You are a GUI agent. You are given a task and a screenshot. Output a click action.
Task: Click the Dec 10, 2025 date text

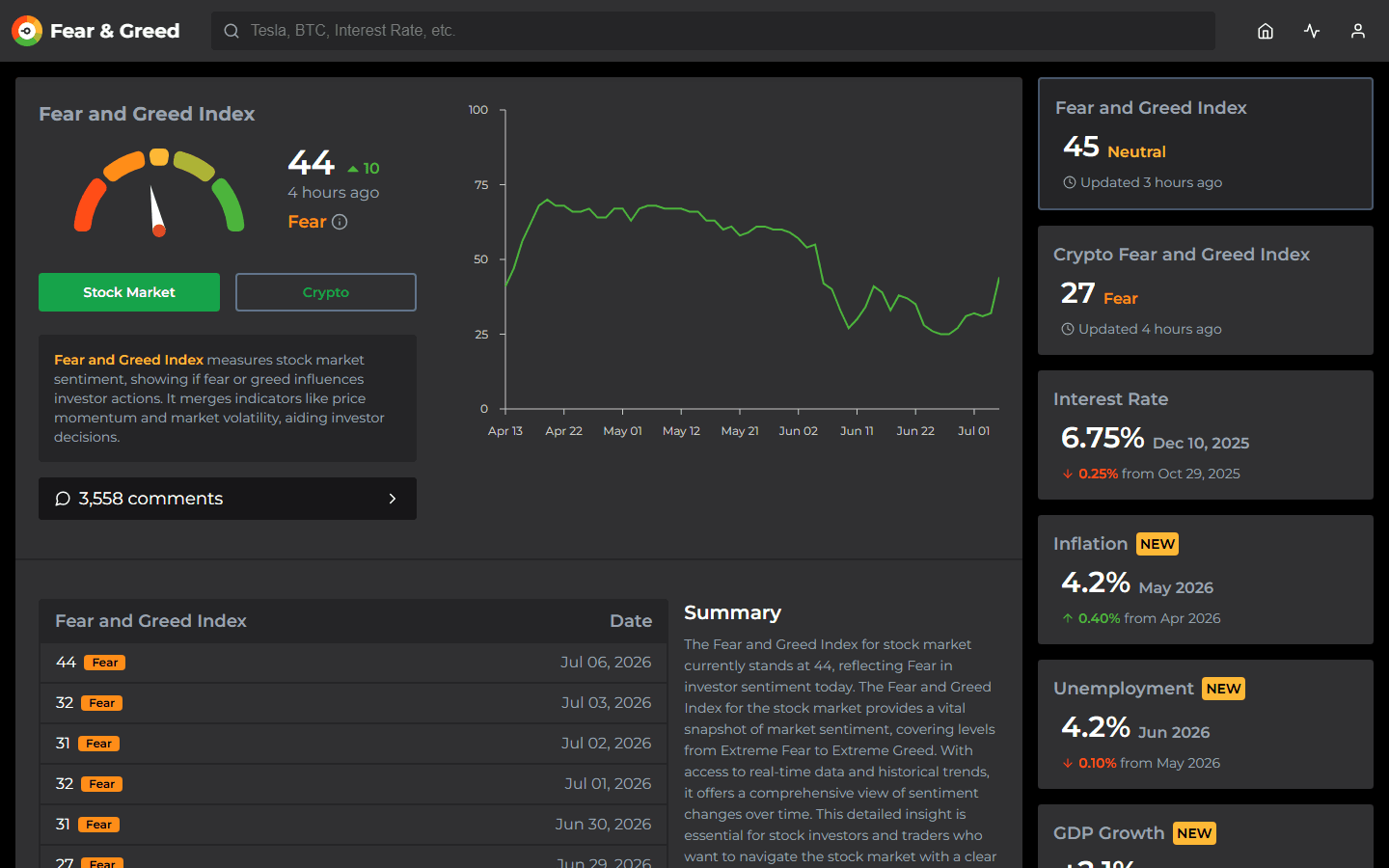1201,444
